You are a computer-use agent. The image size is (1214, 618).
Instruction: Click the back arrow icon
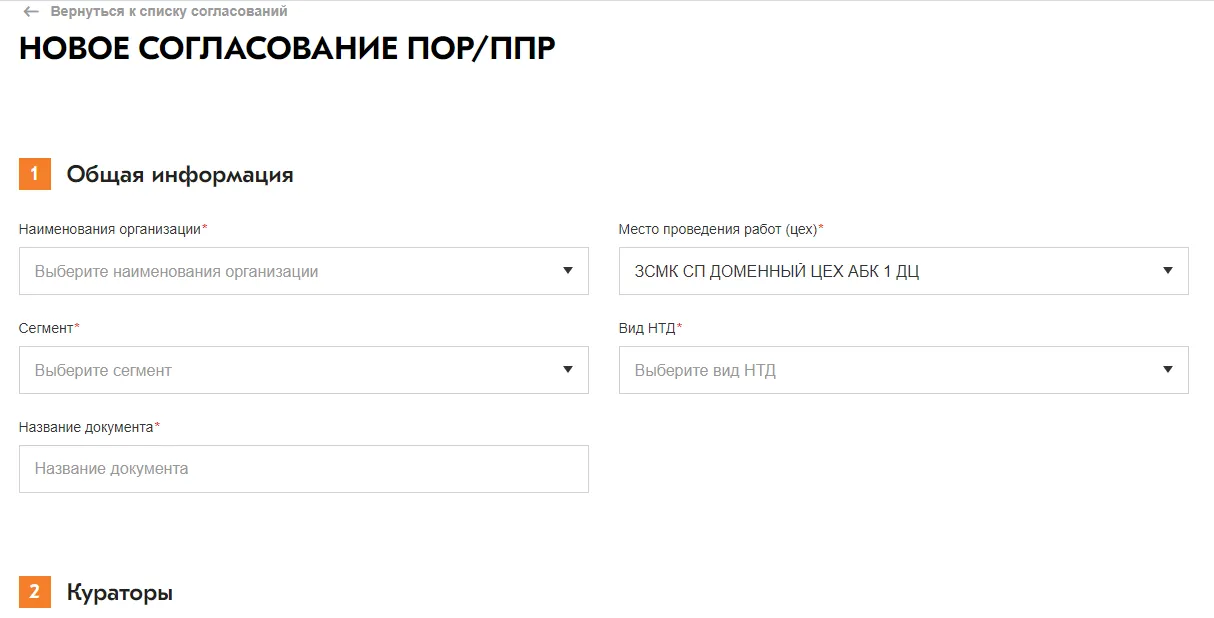(x=31, y=12)
